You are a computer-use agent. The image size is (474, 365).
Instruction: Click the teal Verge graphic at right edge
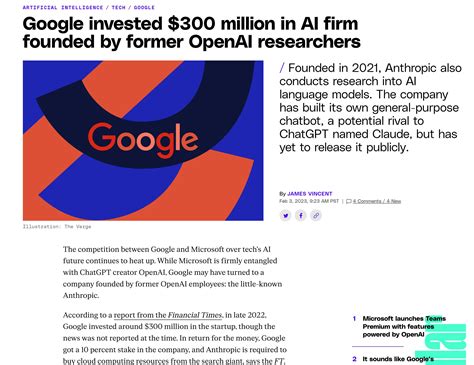tap(442, 342)
